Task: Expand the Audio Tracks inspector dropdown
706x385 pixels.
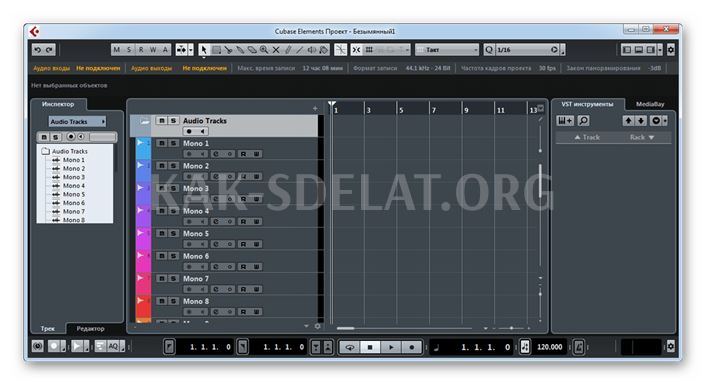Action: click(x=77, y=122)
